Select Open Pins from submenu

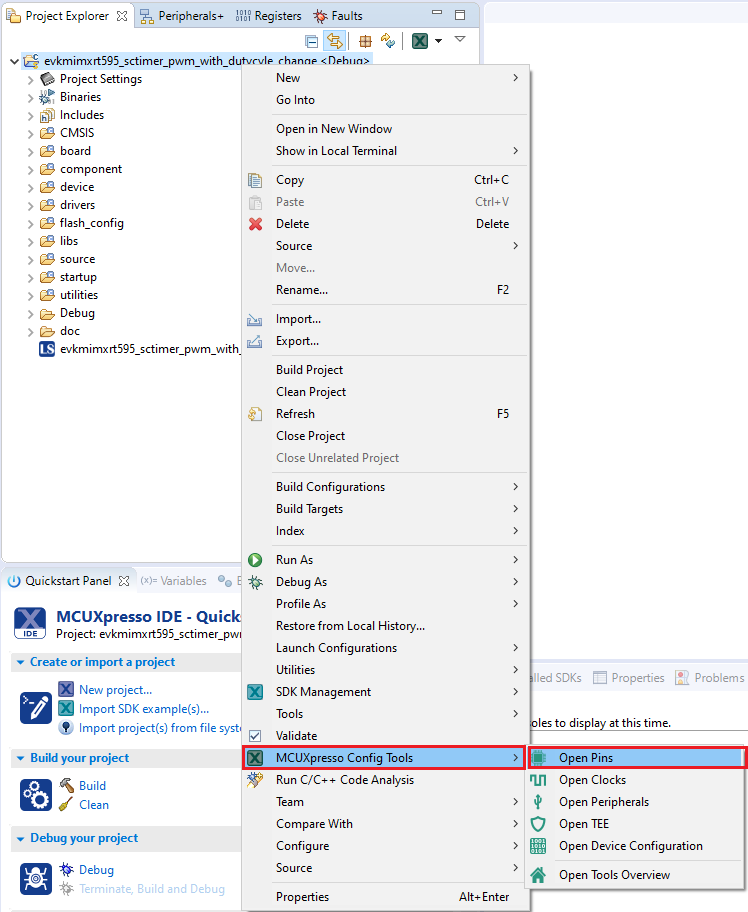point(586,758)
